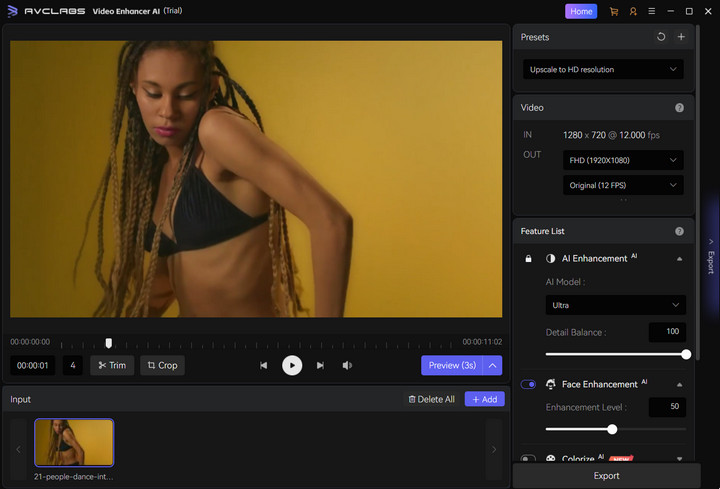The width and height of the screenshot is (720, 489).
Task: Click the Crop button
Action: 162,365
